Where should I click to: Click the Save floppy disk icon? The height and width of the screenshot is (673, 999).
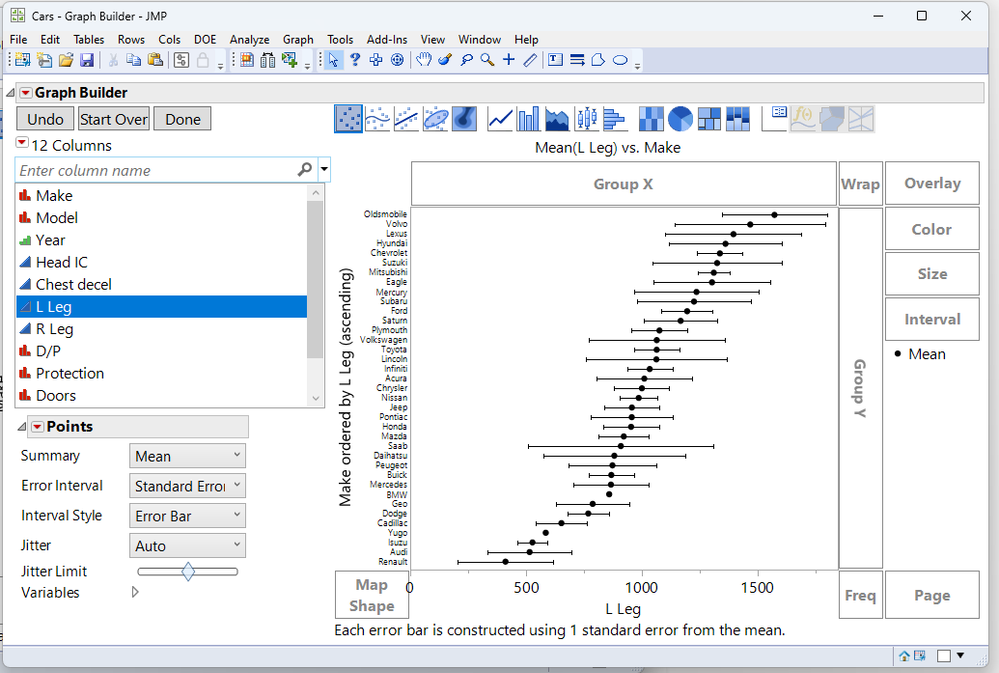(87, 61)
